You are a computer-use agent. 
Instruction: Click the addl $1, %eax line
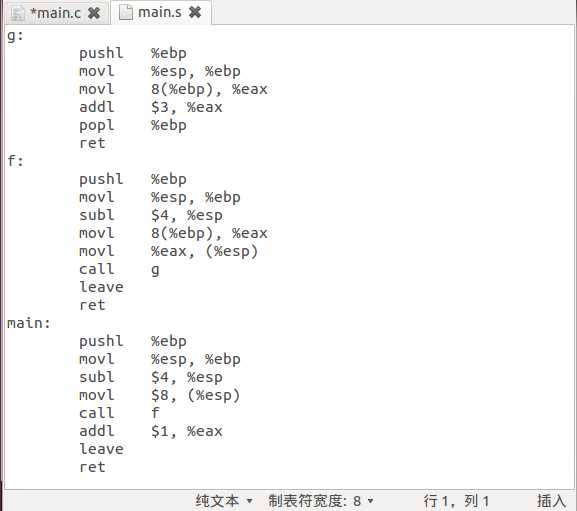151,431
